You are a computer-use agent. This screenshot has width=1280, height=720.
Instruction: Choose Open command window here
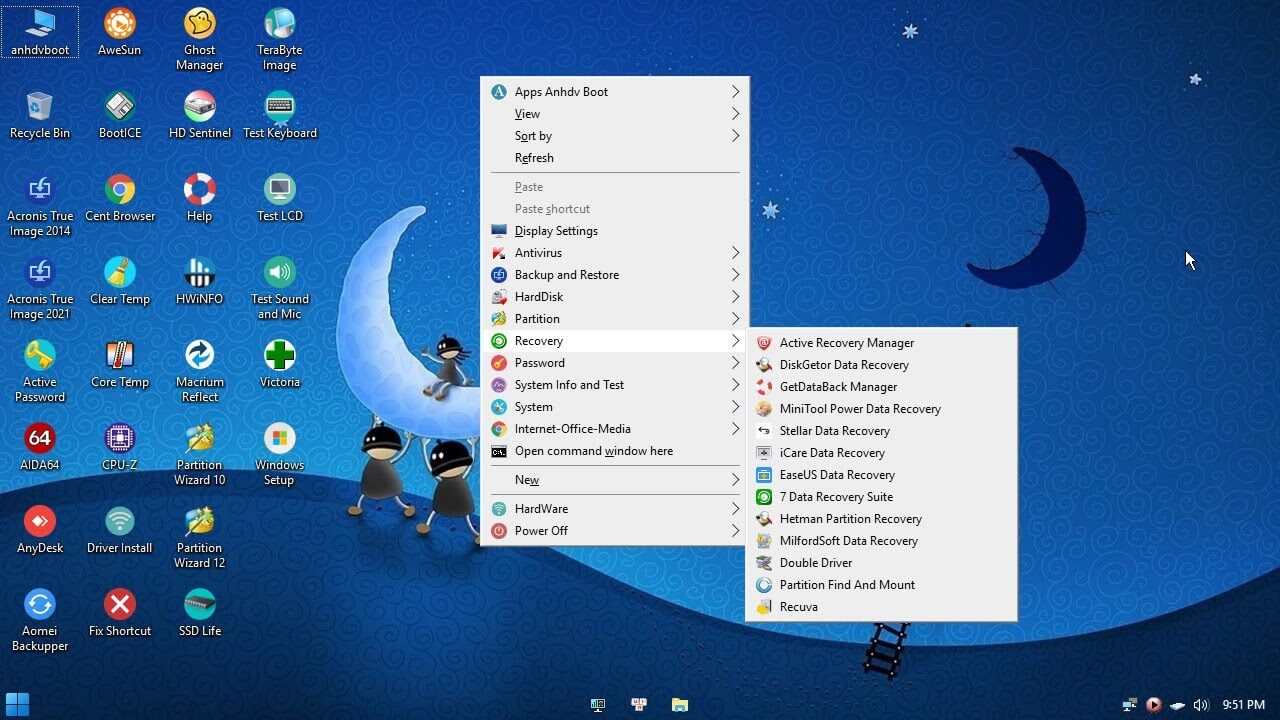(x=615, y=451)
